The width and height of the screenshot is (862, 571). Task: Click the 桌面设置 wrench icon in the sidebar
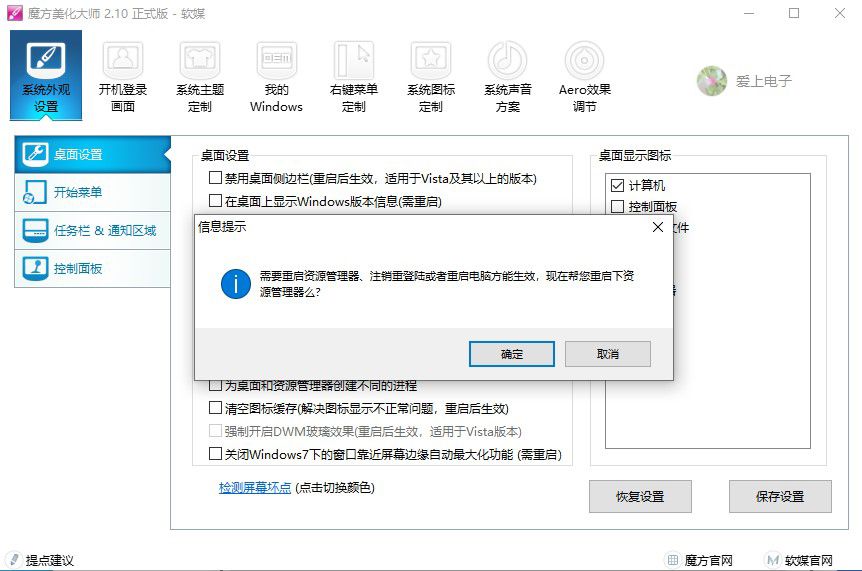tap(36, 154)
